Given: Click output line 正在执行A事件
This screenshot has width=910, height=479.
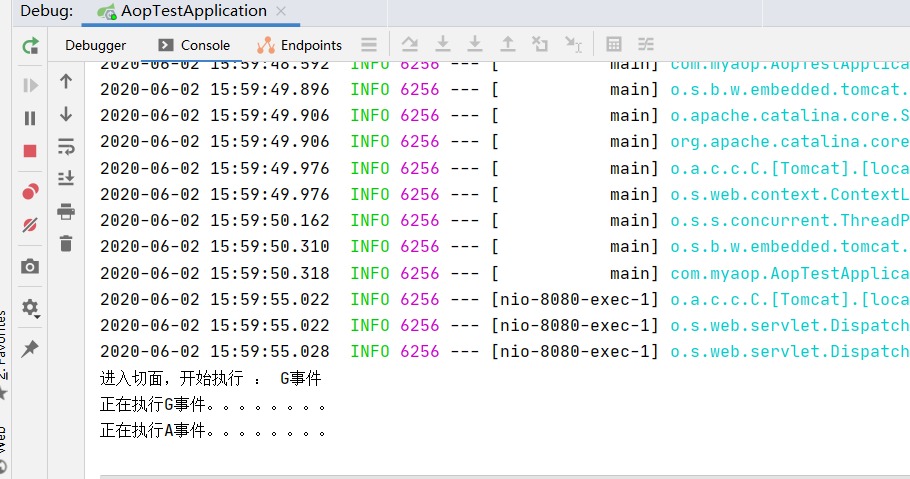Looking at the screenshot, I should (212, 430).
